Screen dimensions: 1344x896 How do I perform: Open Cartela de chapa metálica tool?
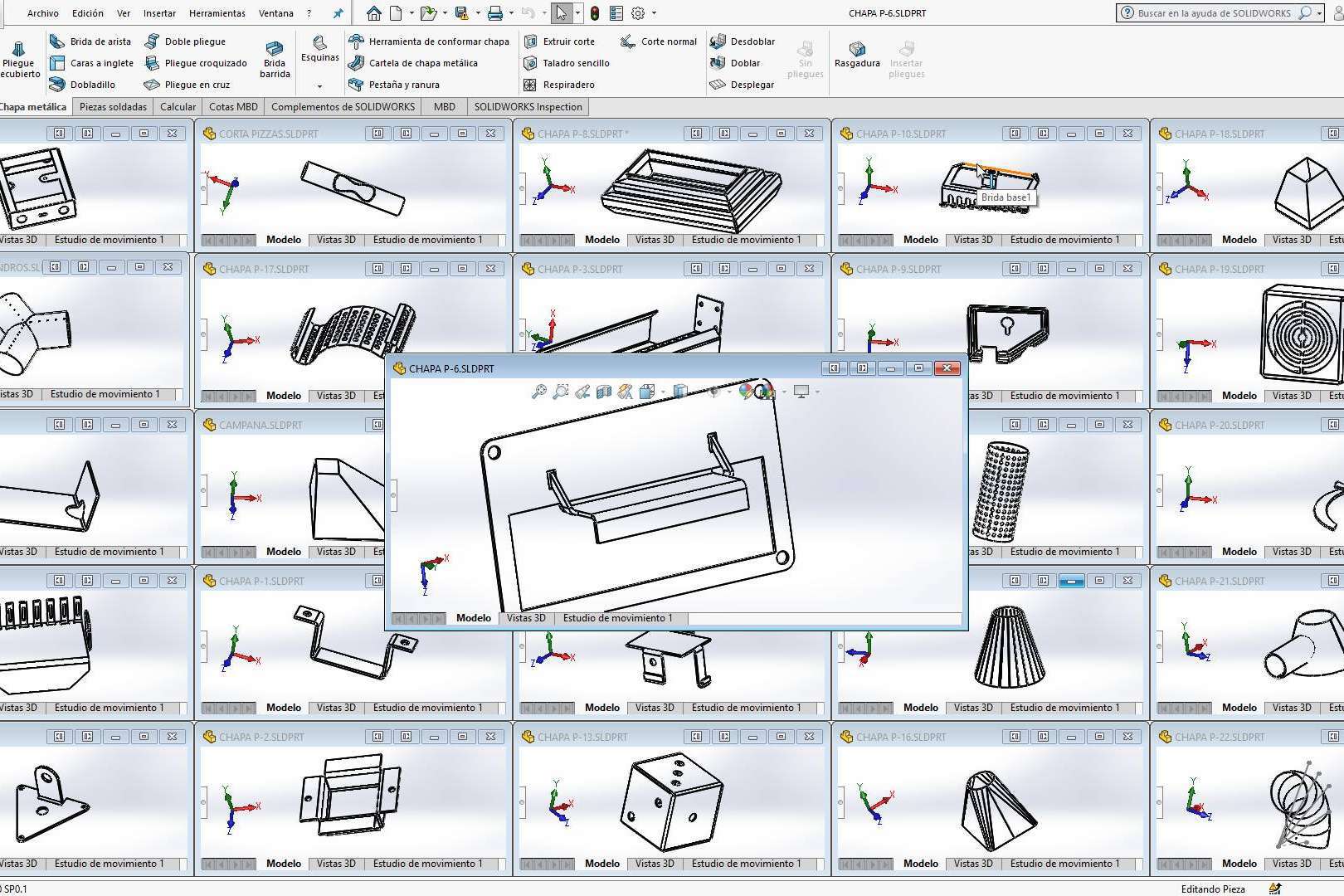(x=413, y=63)
